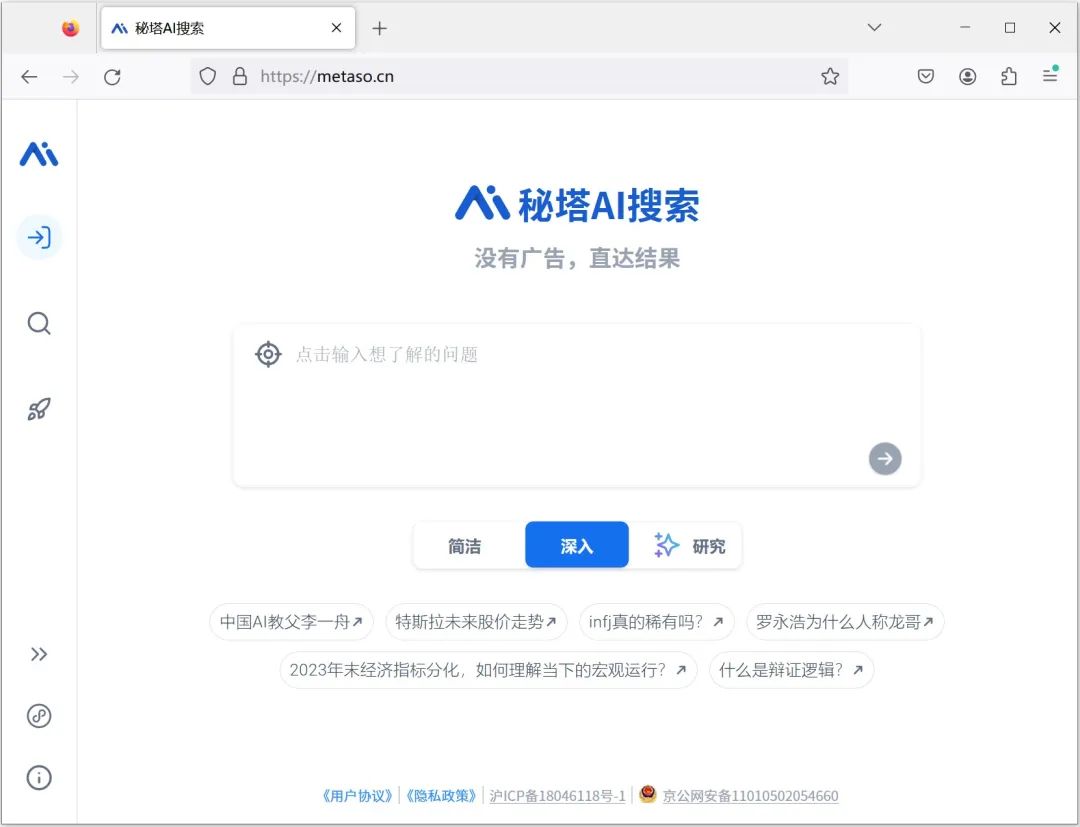Viewport: 1080px width, 827px height.
Task: Bookmark the page with the star icon
Action: coord(830,76)
